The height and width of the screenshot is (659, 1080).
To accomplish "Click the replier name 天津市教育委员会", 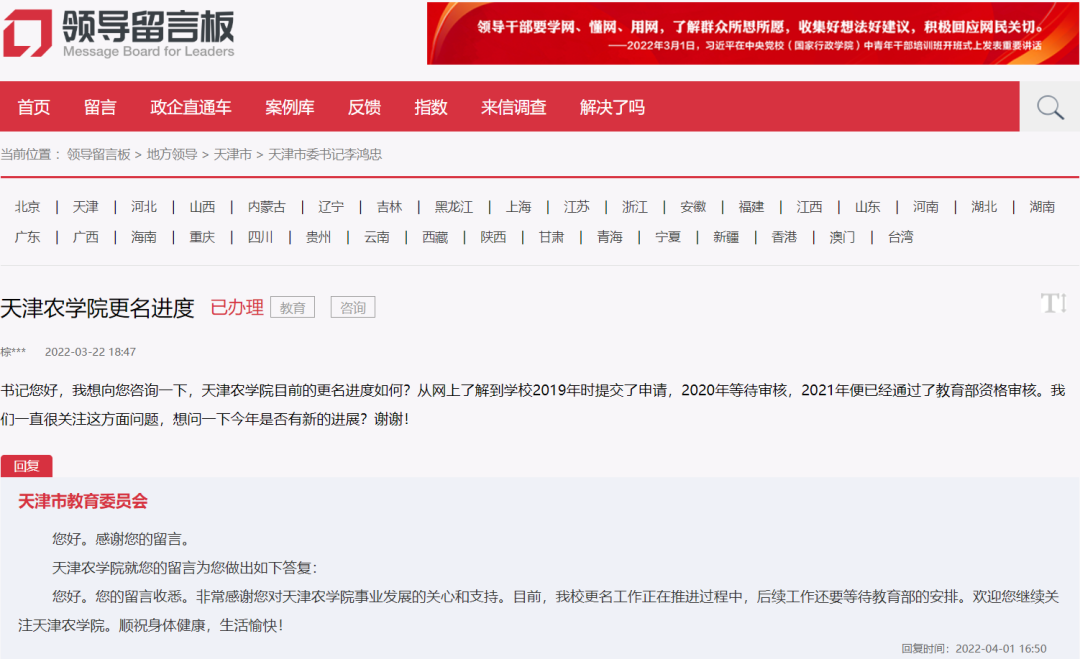I will pos(83,501).
